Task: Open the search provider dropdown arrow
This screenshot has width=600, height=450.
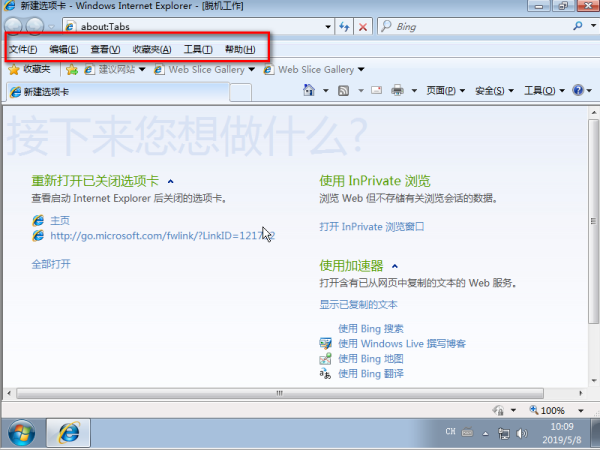Action: tap(593, 26)
